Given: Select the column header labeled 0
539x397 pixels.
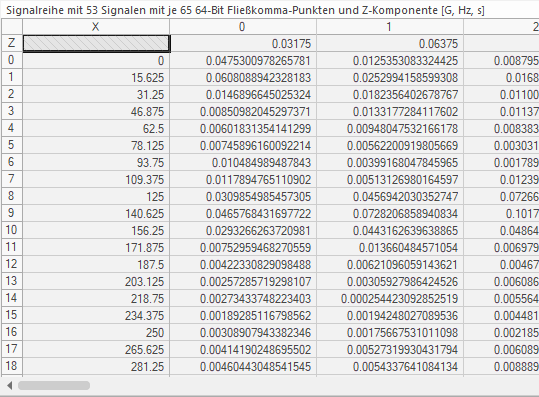Looking at the screenshot, I should click(x=243, y=26).
